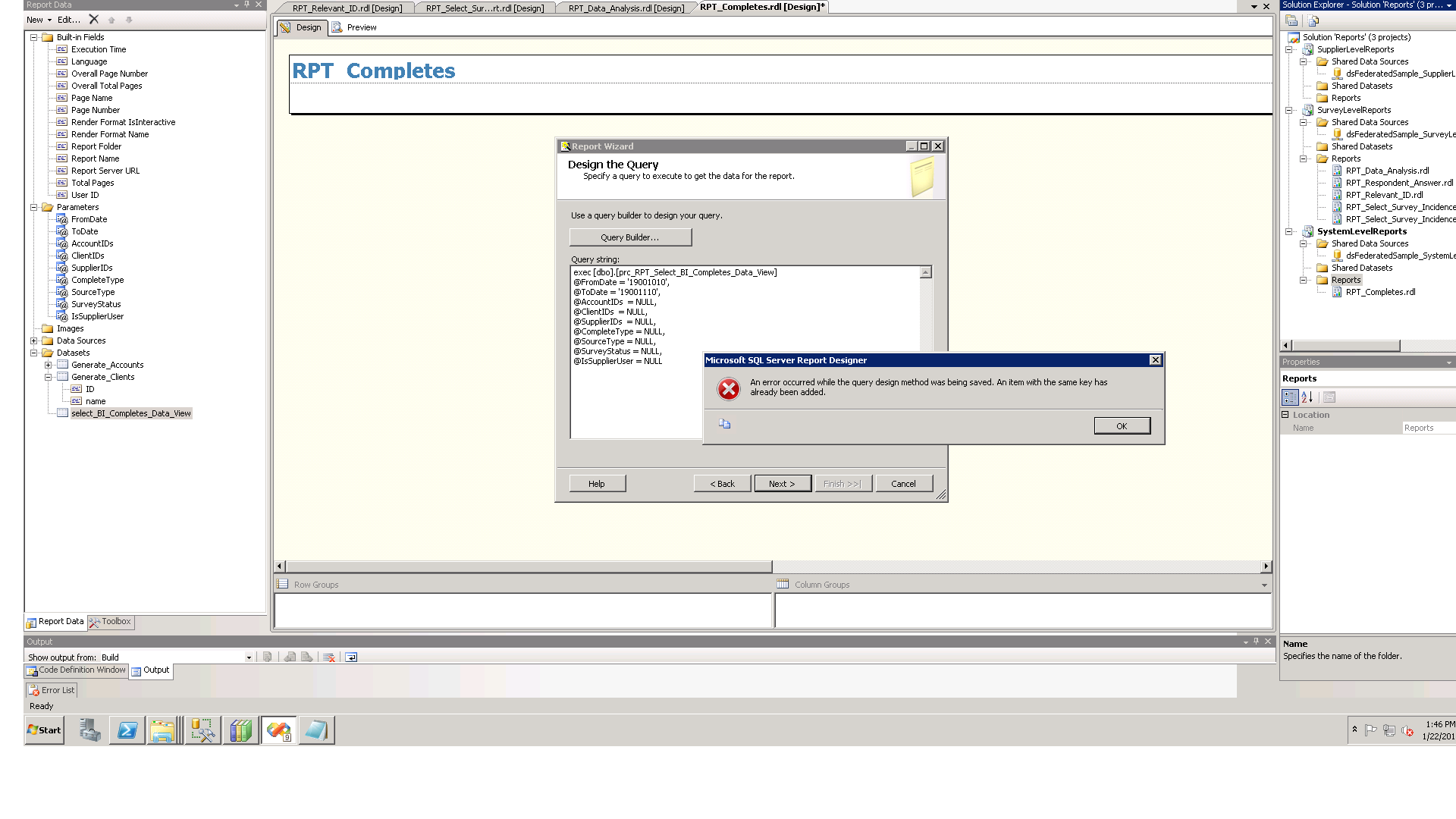Image resolution: width=1456 pixels, height=819 pixels.
Task: Collapse the Location category in Properties
Action: (x=1285, y=415)
